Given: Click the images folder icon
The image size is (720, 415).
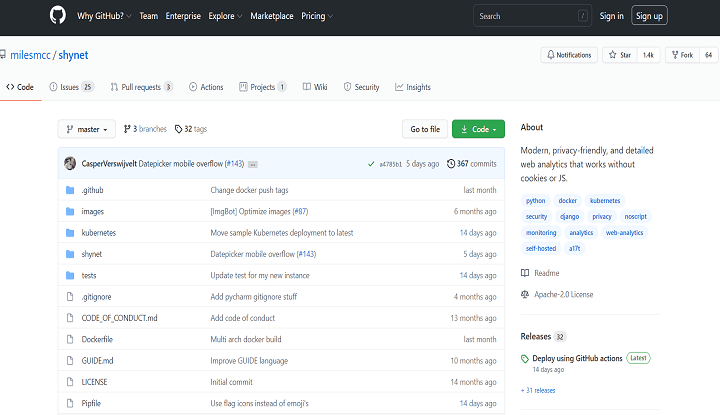Looking at the screenshot, I should tap(70, 211).
